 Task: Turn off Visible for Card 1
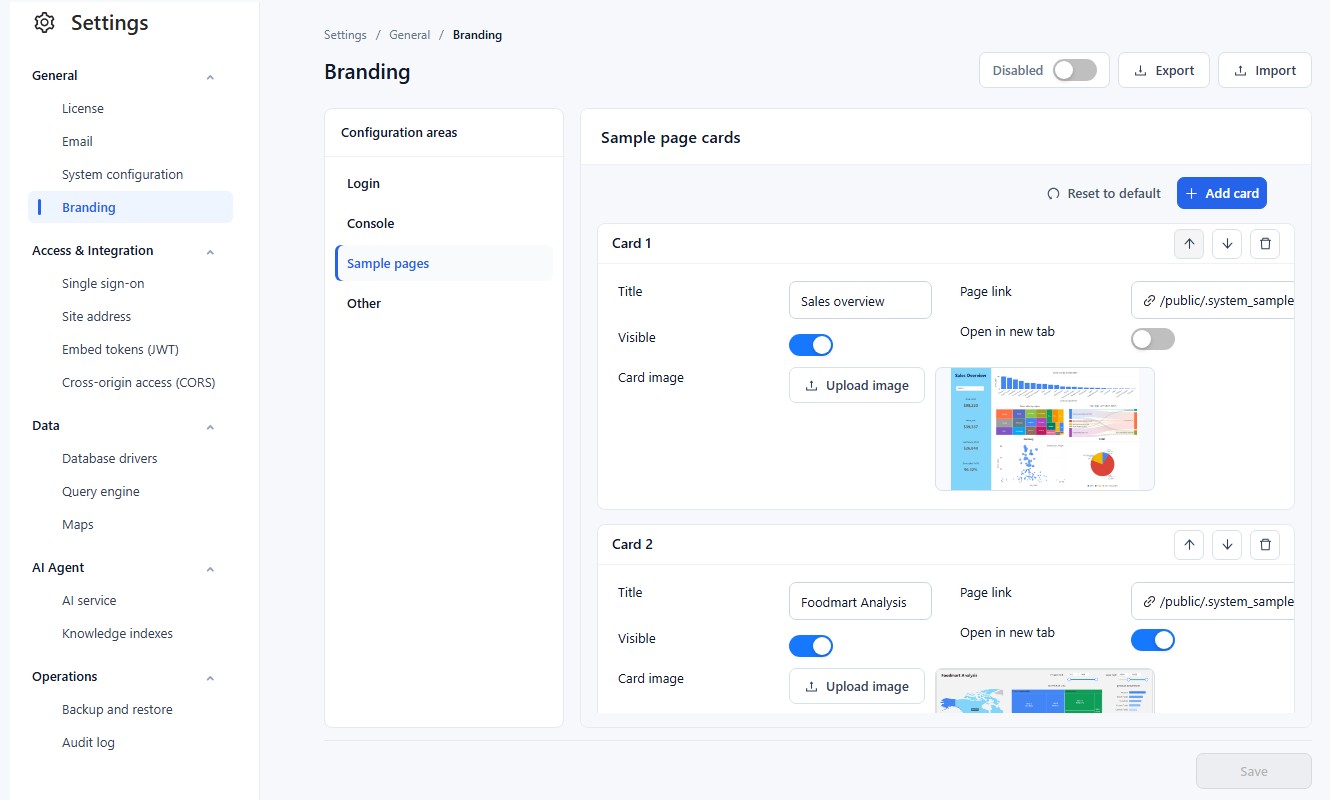click(x=811, y=345)
